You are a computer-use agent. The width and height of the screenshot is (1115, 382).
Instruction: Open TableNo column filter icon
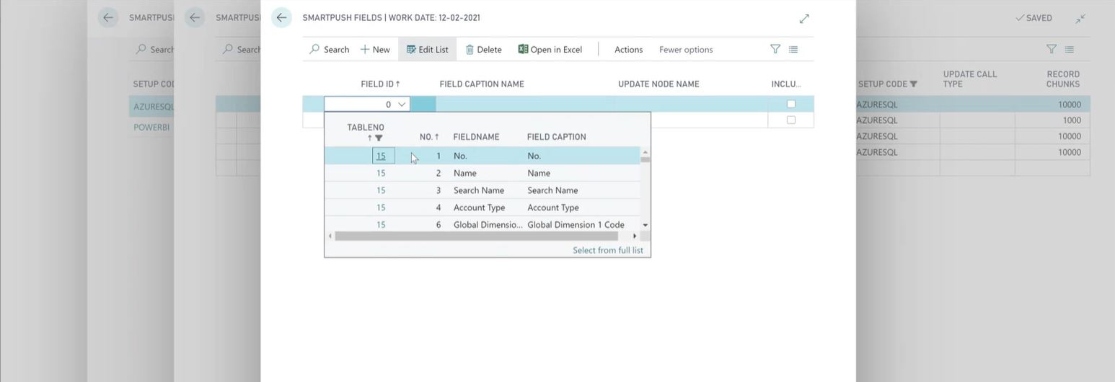pyautogui.click(x=379, y=138)
